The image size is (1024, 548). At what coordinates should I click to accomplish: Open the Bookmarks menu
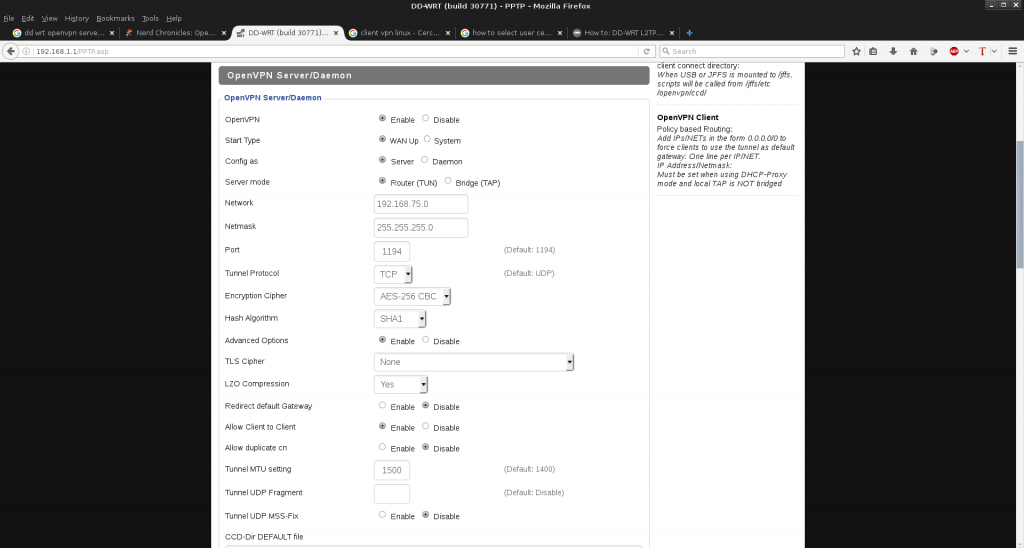115,18
